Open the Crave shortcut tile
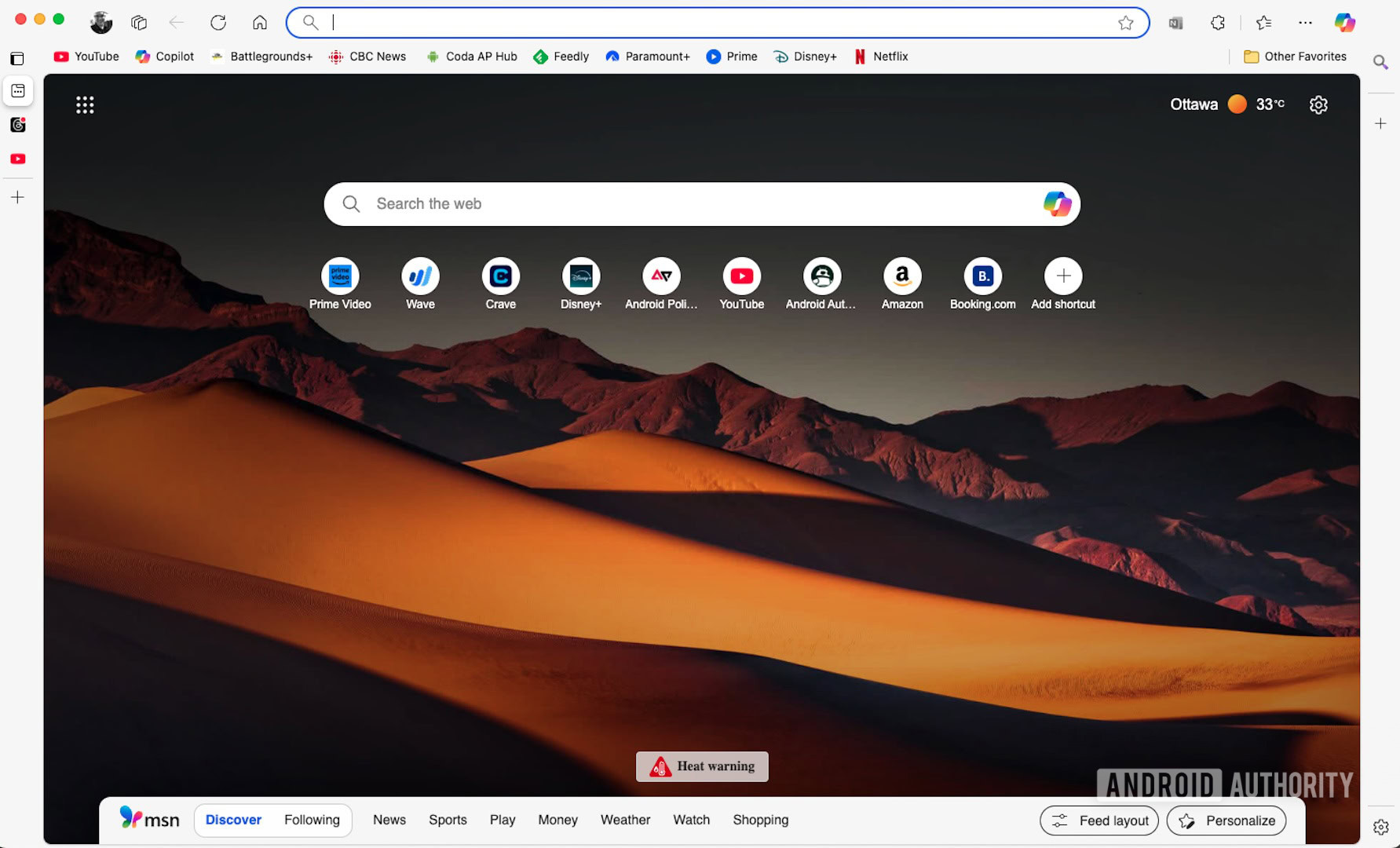Image resolution: width=1400 pixels, height=848 pixels. (x=500, y=276)
